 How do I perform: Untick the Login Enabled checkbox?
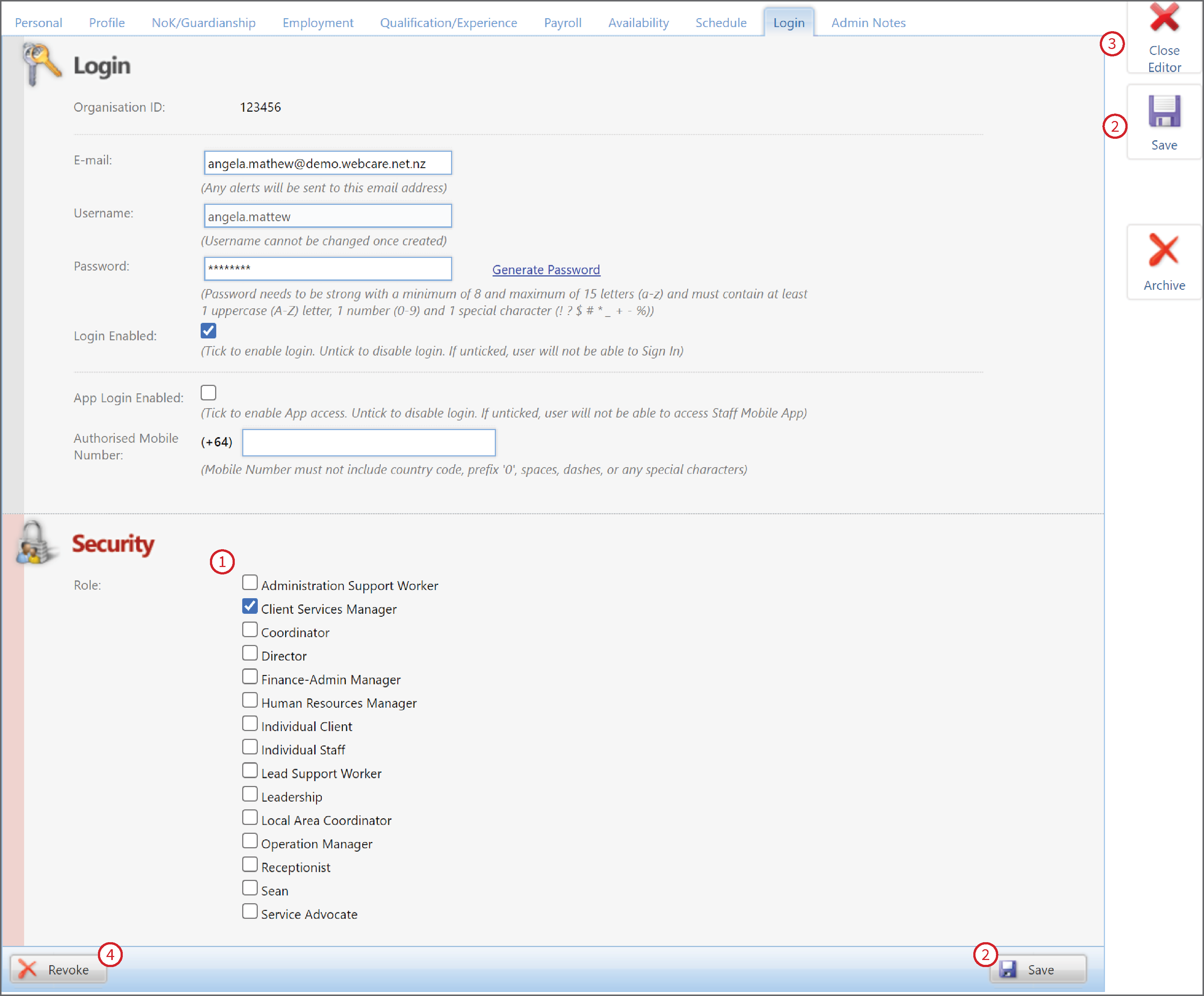(x=208, y=331)
